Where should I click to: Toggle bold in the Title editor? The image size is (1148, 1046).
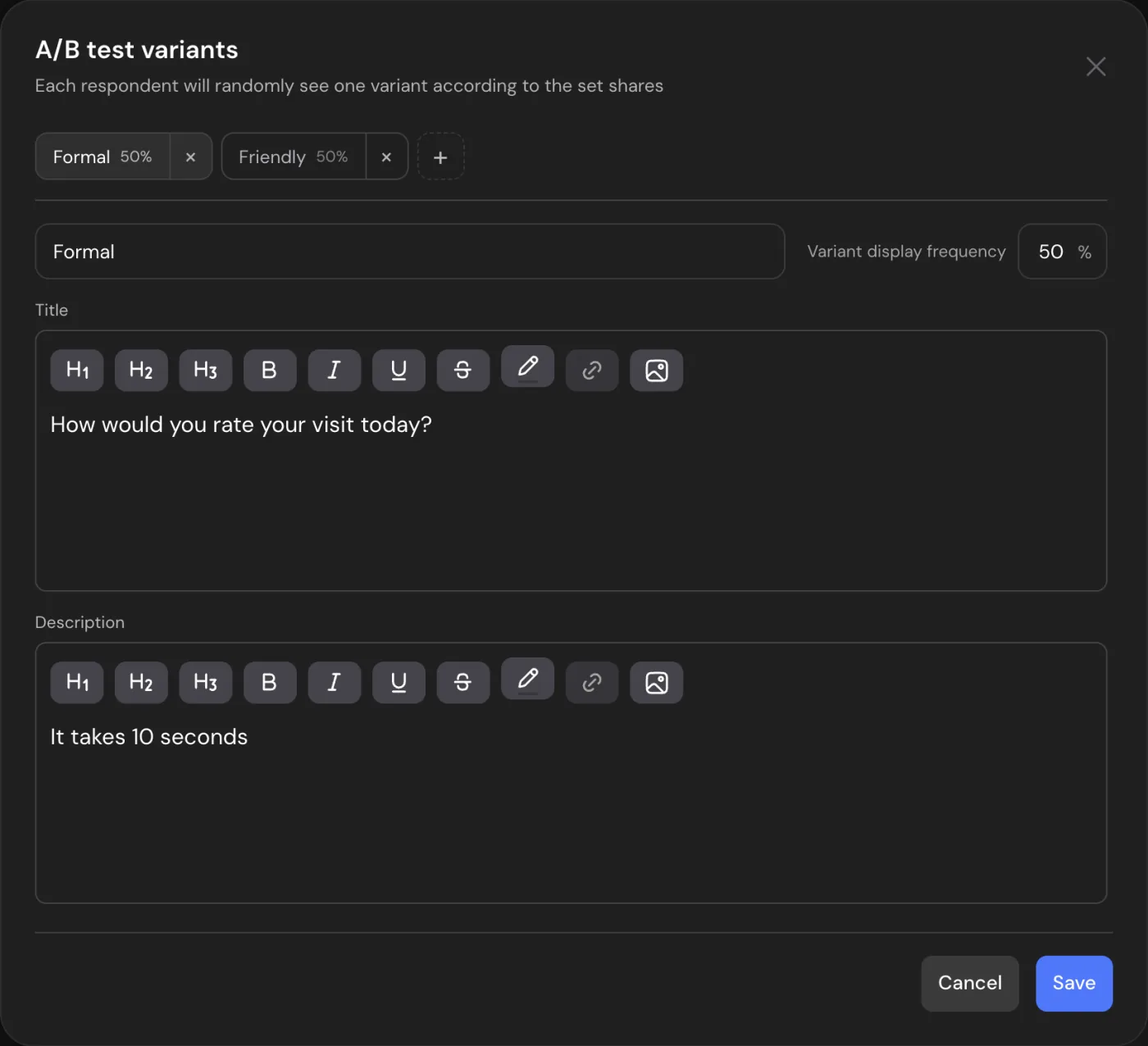click(270, 371)
